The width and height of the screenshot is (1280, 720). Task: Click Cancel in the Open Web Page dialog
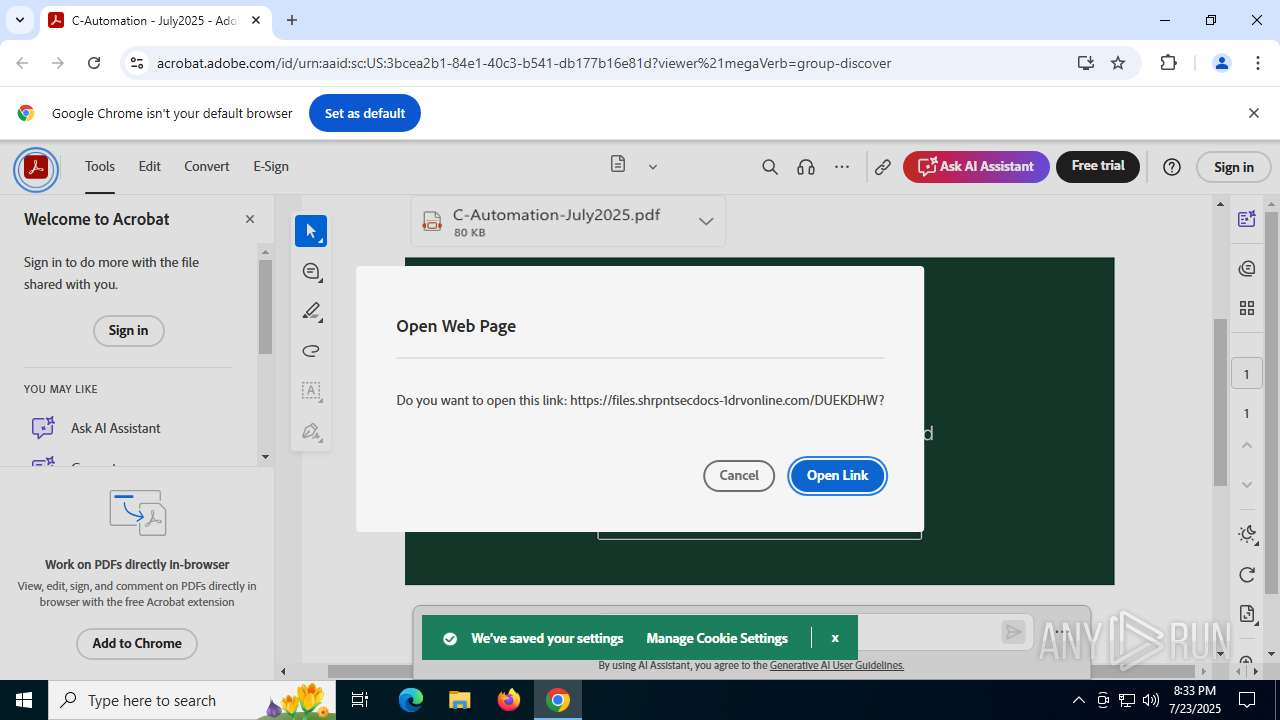coord(739,475)
